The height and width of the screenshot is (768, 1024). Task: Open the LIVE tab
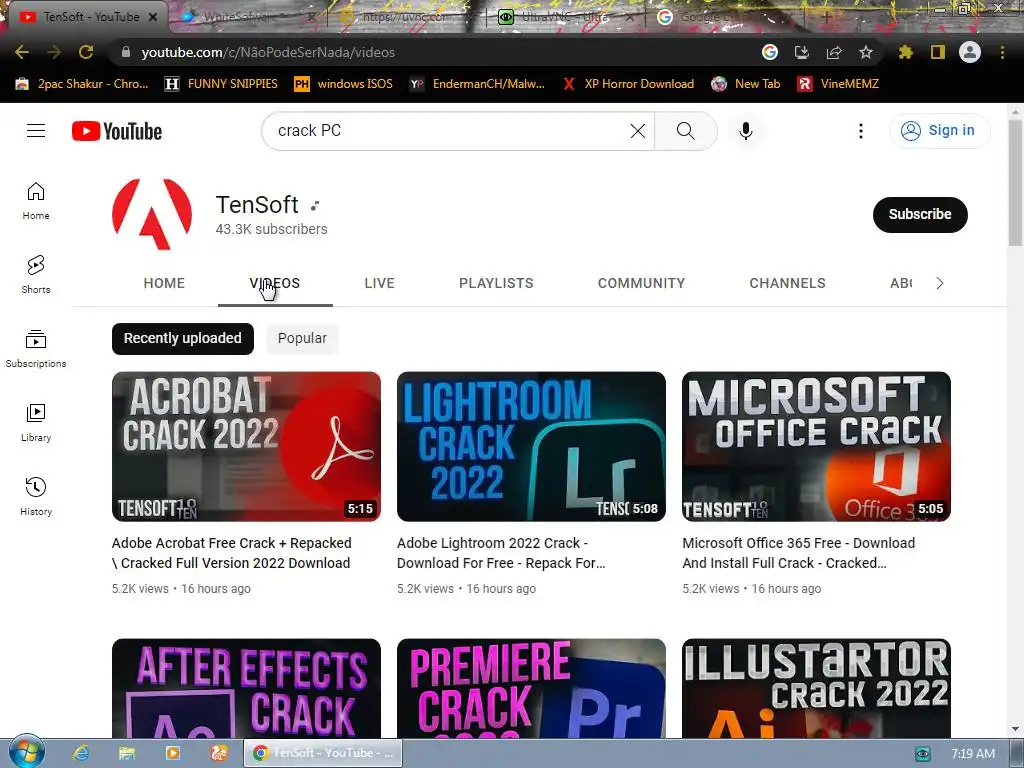coord(379,283)
